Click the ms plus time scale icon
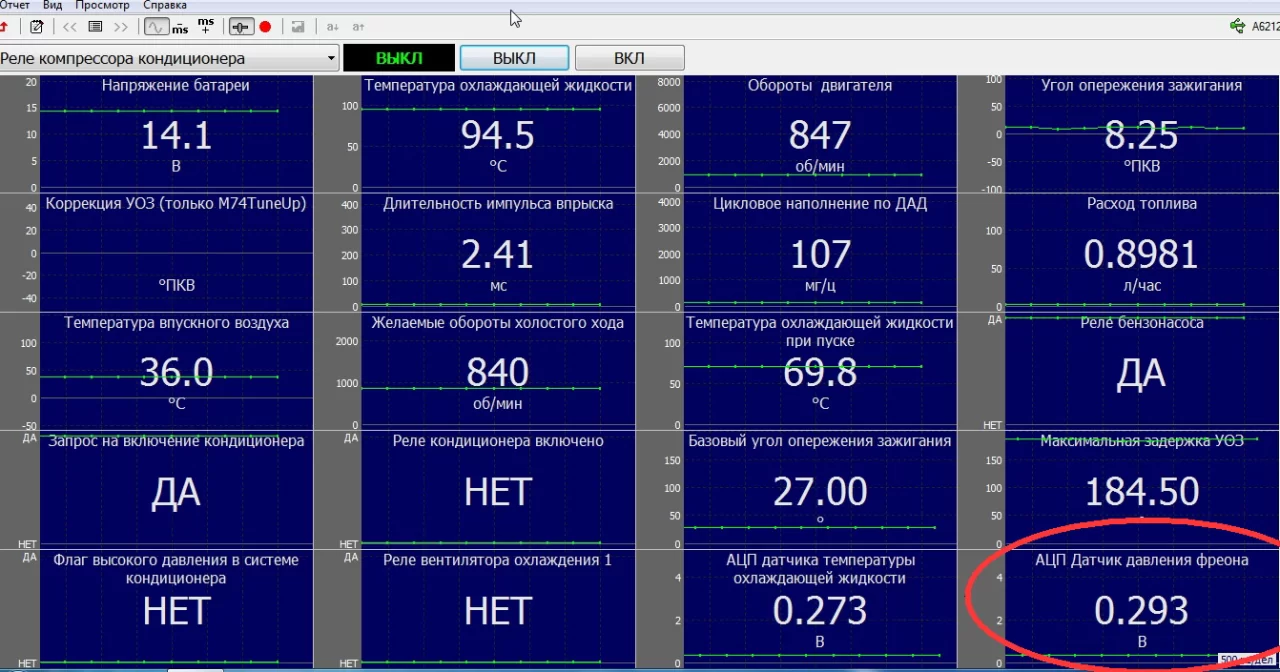The image size is (1280, 672). (x=205, y=25)
